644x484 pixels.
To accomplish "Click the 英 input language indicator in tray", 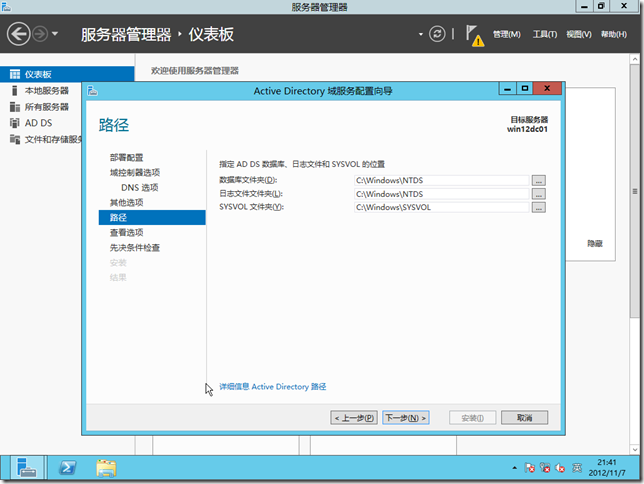I will click(x=577, y=468).
